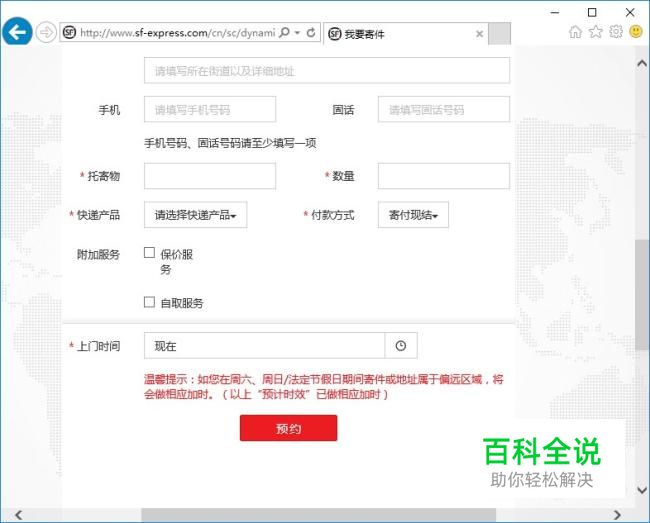Image resolution: width=650 pixels, height=523 pixels.
Task: Open the address bar dropdown arrow
Action: (297, 32)
